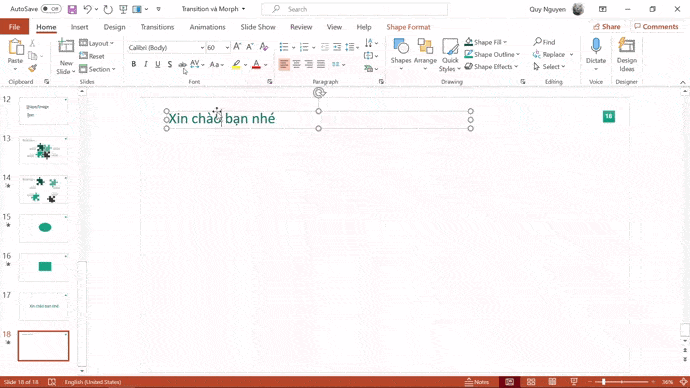Switch to the Design tab
The width and height of the screenshot is (690, 388).
(x=114, y=27)
